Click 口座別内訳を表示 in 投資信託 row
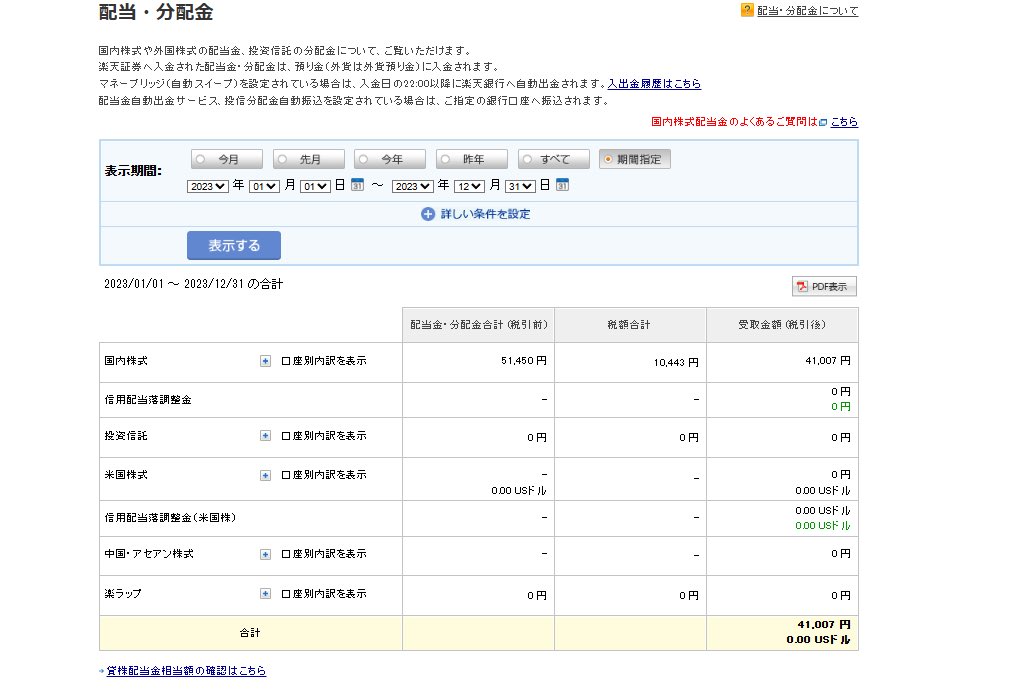The height and width of the screenshot is (693, 1031). [x=324, y=436]
